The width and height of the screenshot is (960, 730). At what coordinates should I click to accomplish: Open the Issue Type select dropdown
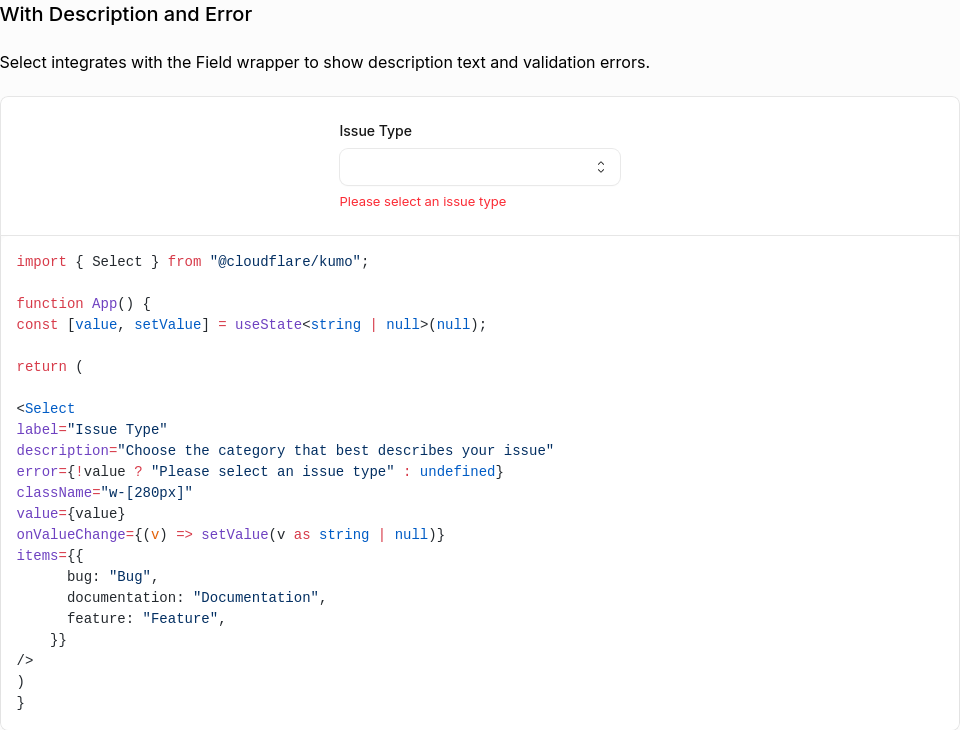(x=479, y=167)
